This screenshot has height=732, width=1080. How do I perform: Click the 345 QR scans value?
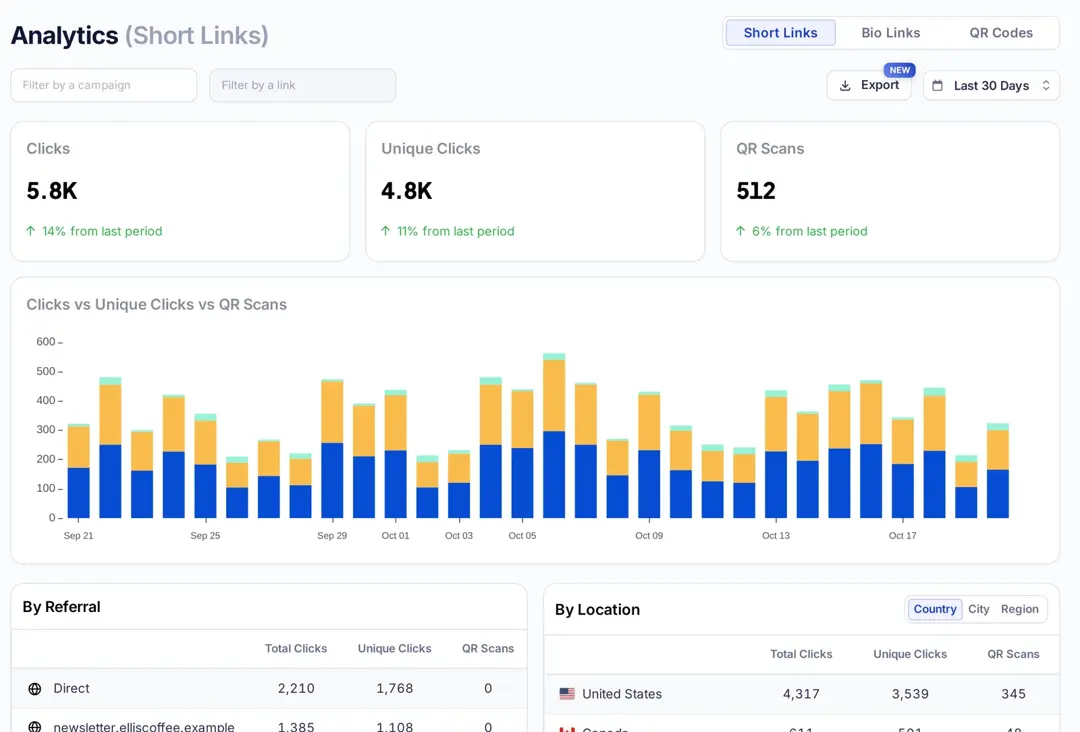1013,694
